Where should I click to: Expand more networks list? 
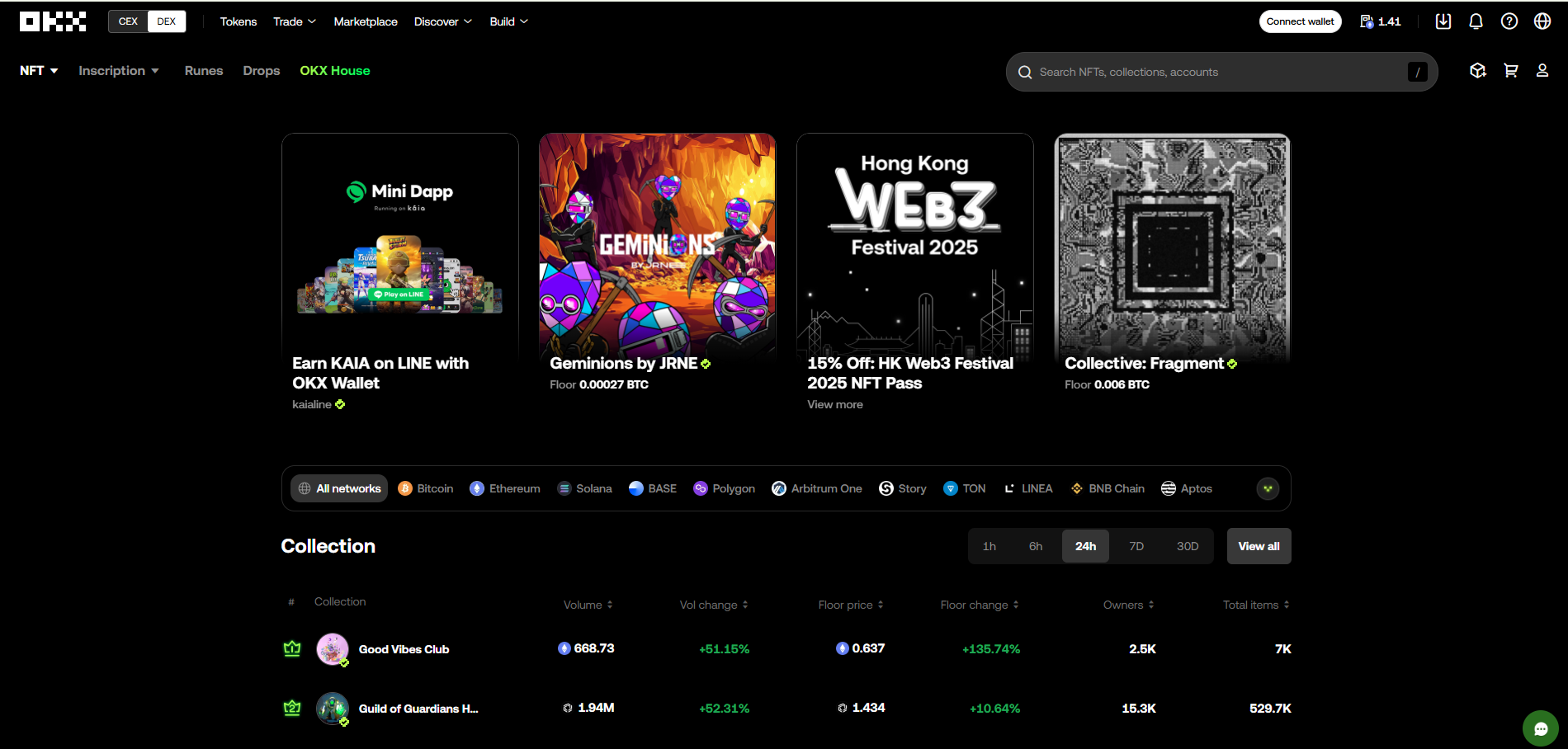[1268, 488]
